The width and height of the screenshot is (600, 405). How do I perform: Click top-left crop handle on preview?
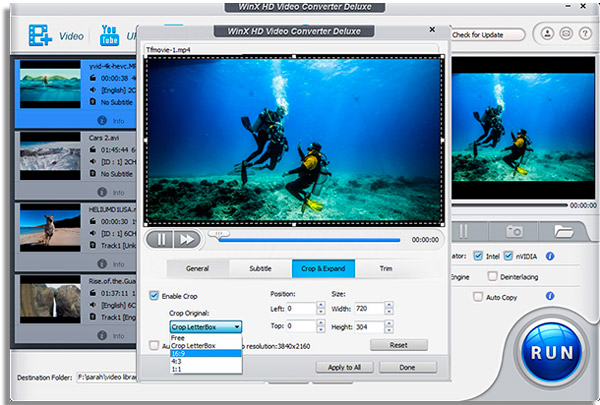click(x=146, y=56)
